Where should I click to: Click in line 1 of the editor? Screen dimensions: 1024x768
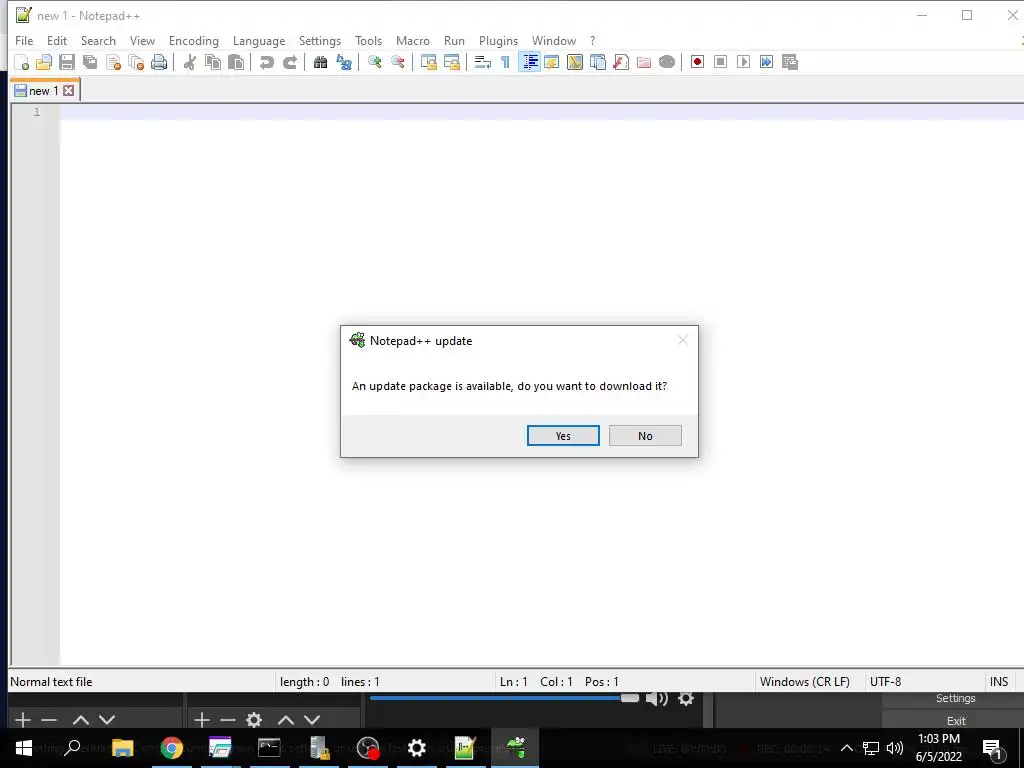[x=541, y=112]
